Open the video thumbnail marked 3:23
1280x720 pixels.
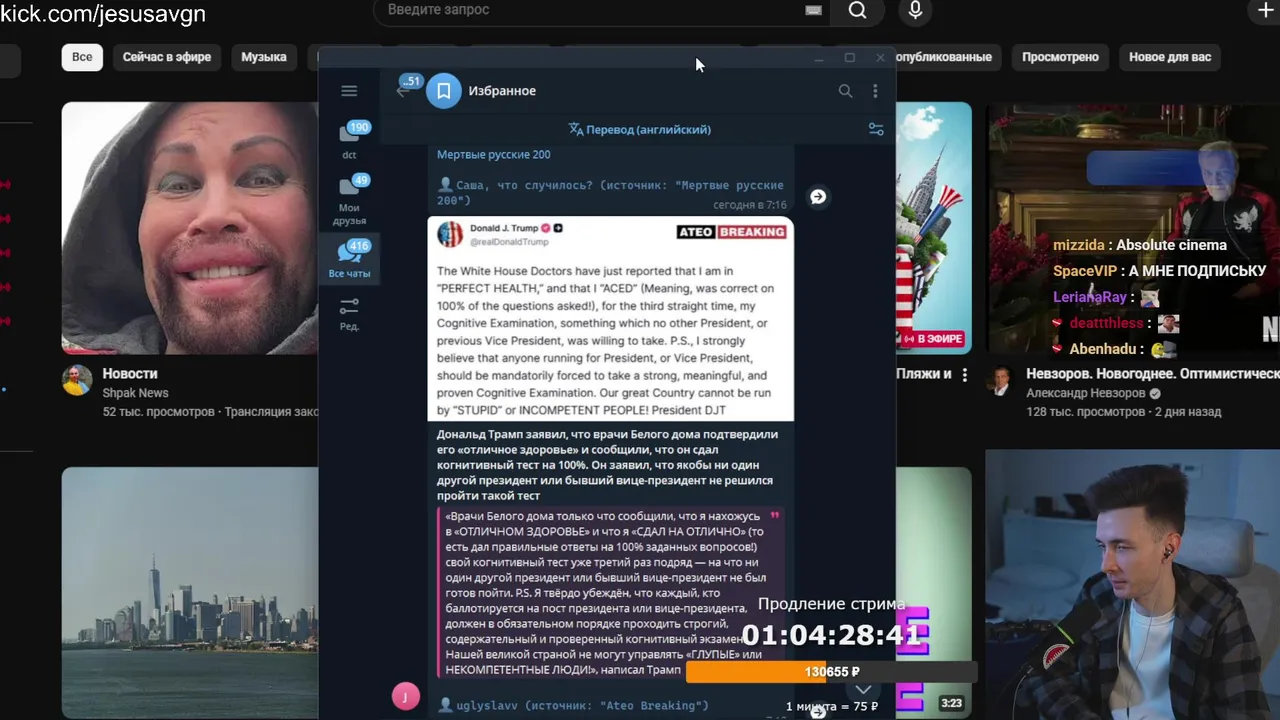934,592
